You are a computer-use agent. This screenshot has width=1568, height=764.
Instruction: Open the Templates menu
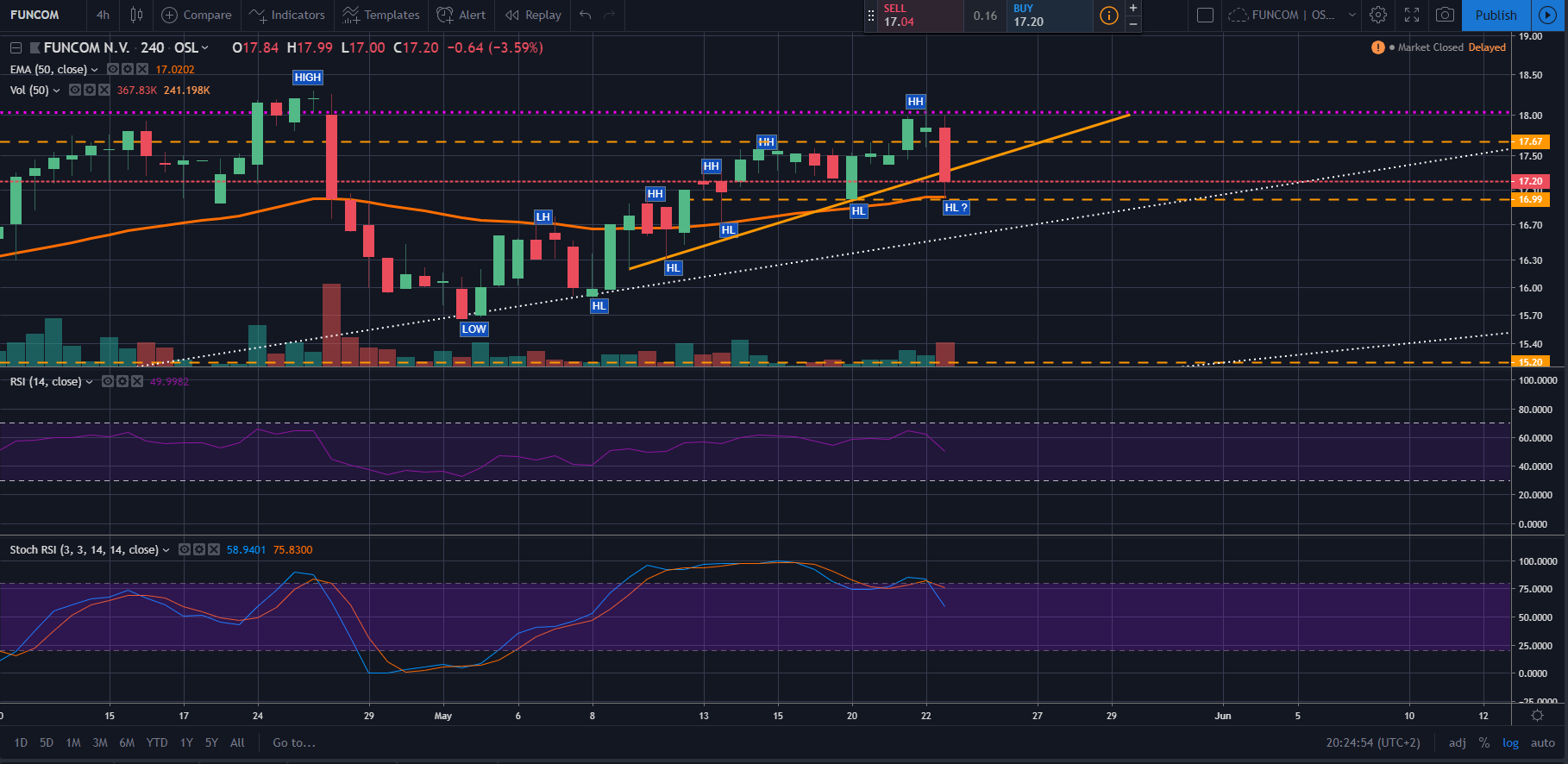click(x=381, y=15)
